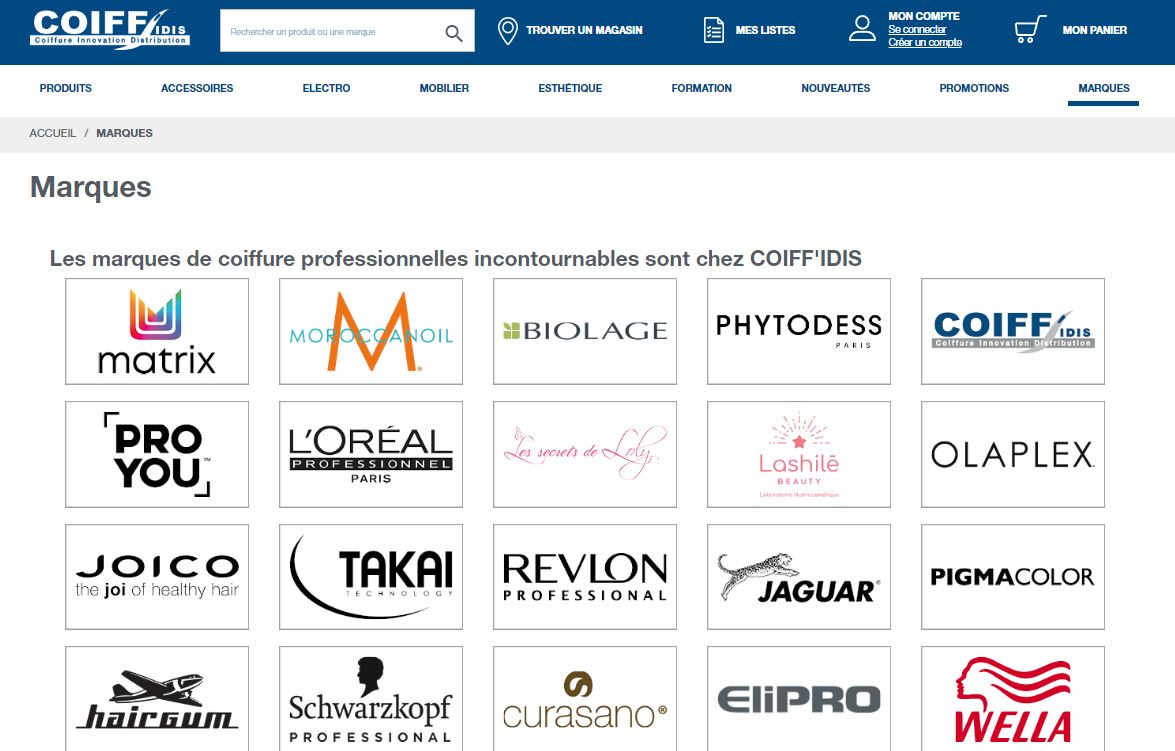Open the Accessoires menu
The image size is (1175, 751).
[x=197, y=88]
